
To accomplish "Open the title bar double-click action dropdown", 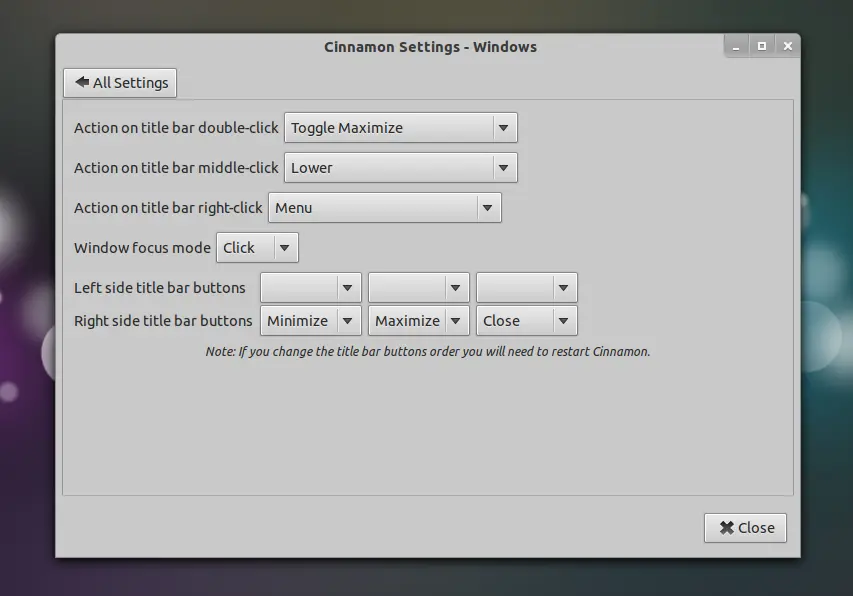I will click(400, 128).
